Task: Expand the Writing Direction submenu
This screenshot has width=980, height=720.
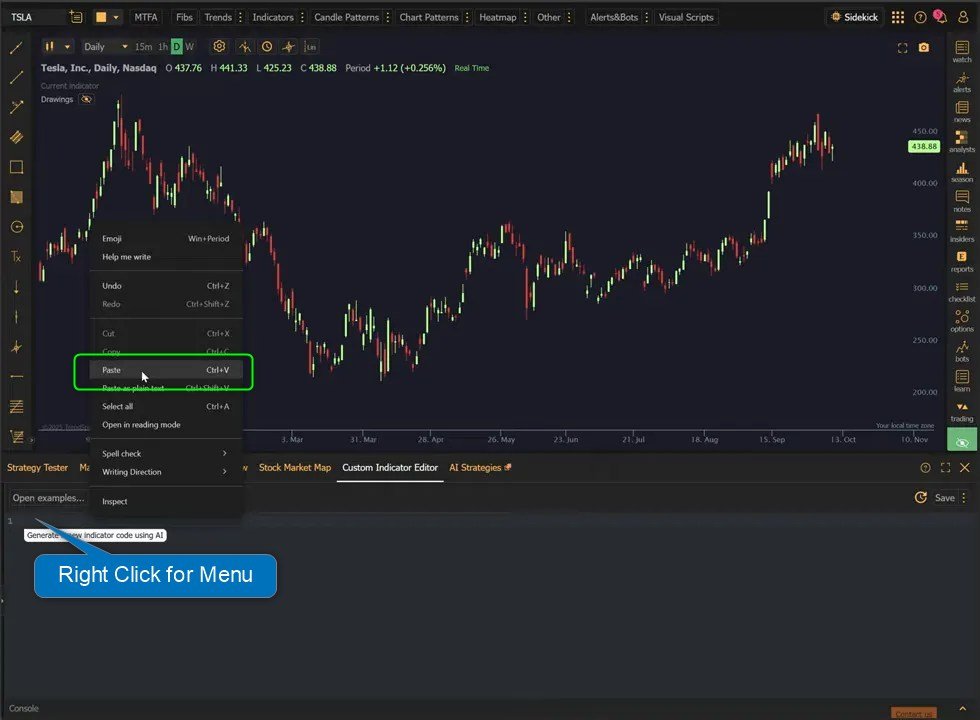Action: pos(165,471)
